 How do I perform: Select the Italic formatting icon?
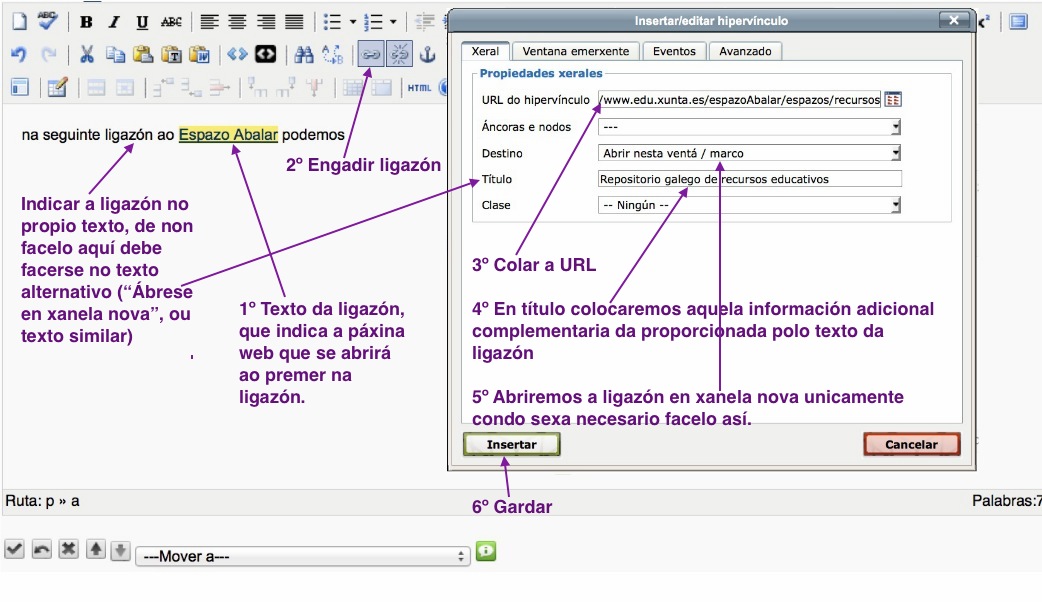click(113, 20)
